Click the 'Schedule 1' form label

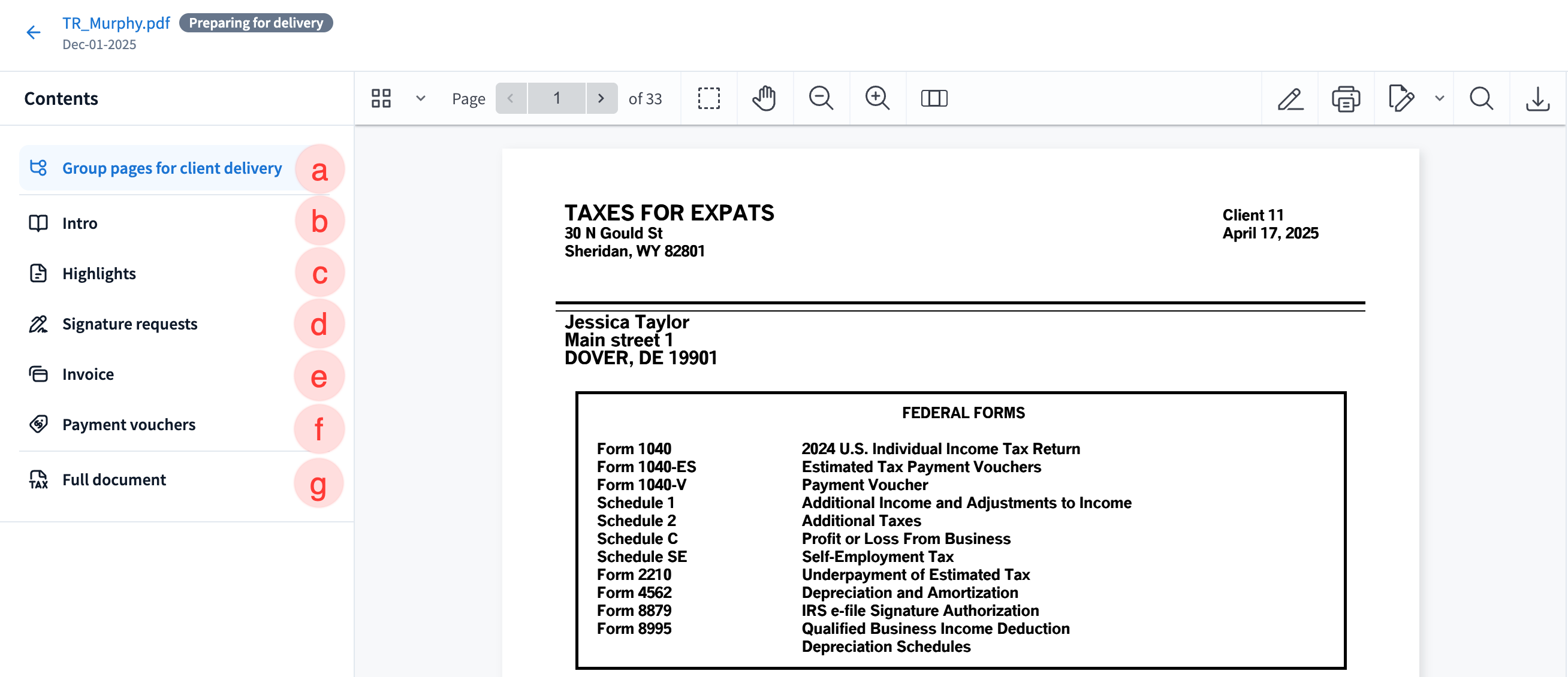click(636, 503)
